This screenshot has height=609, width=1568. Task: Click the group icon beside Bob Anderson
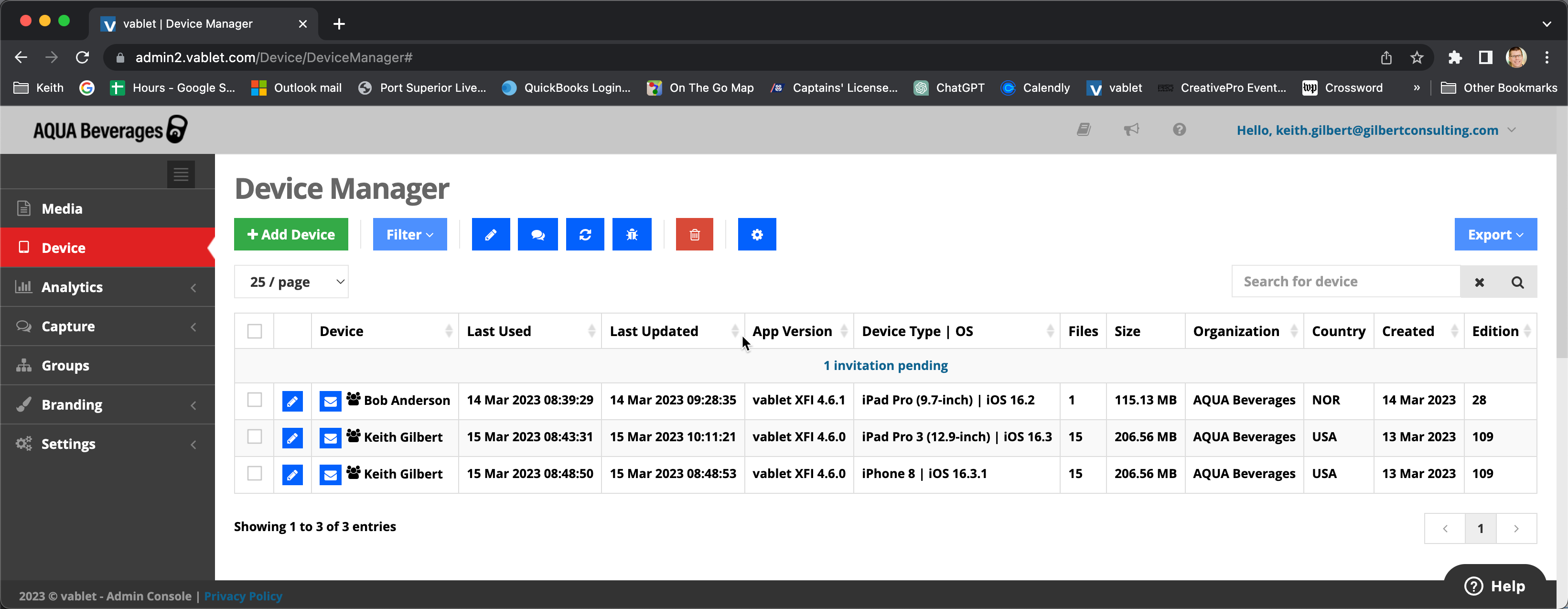pyautogui.click(x=353, y=399)
